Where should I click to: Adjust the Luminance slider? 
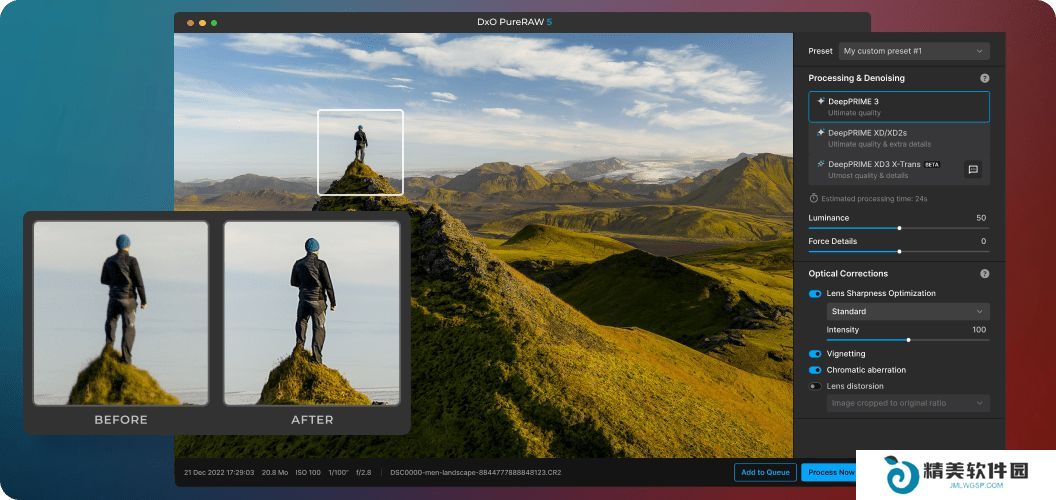pos(899,228)
